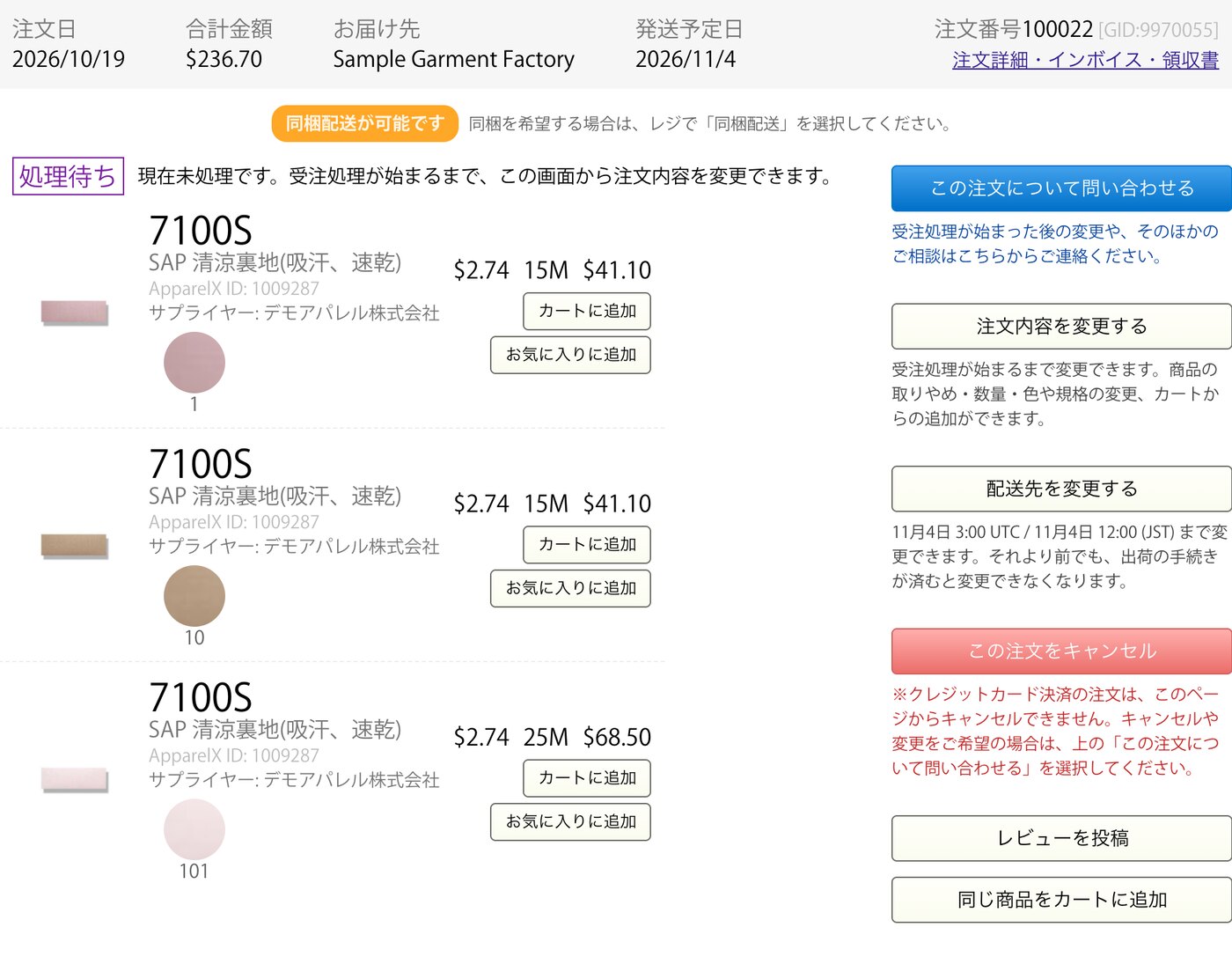Image resolution: width=1232 pixels, height=964 pixels.
Task: Click 同じ商品をカートに追加 button
Action: (x=1061, y=900)
